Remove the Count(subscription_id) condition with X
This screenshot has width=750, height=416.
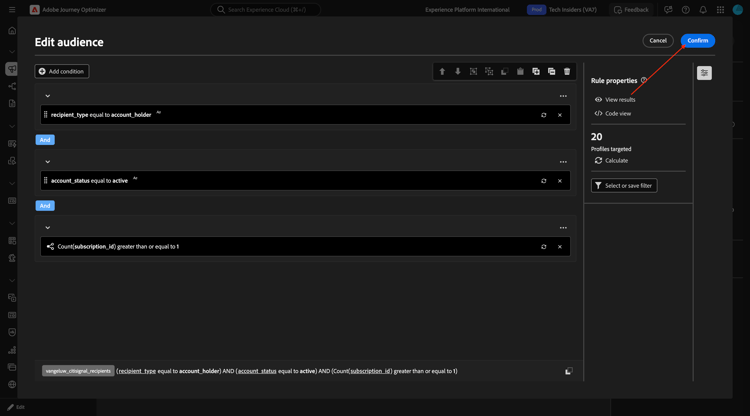tap(560, 247)
